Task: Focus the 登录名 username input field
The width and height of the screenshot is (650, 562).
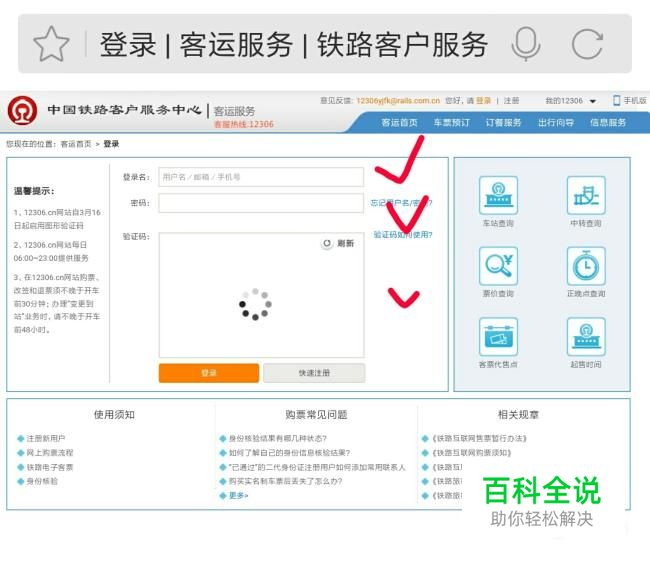Action: 261,177
